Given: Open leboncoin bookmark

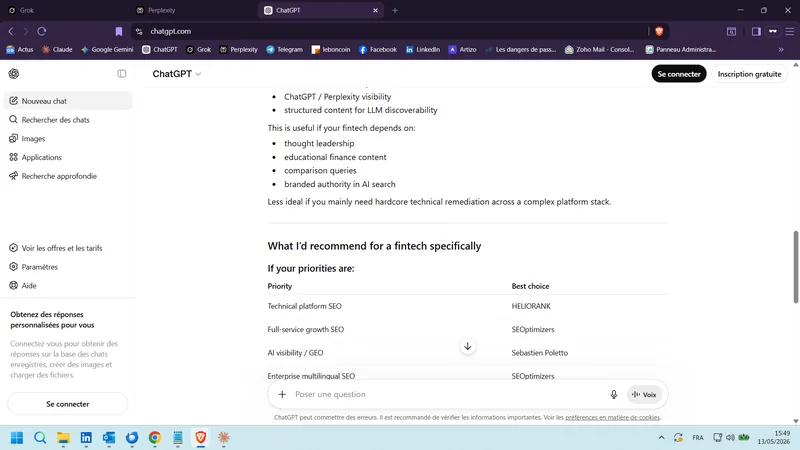Looking at the screenshot, I should (x=331, y=49).
